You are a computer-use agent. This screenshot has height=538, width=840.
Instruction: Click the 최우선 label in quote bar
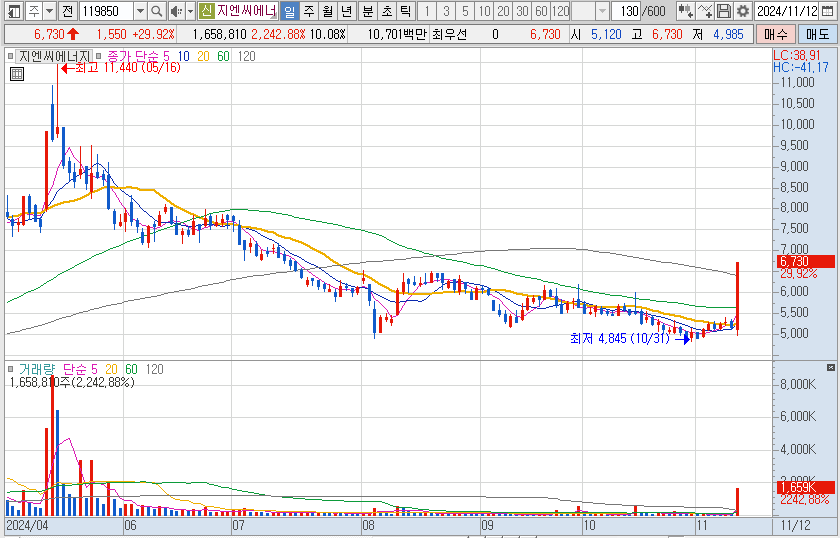click(x=449, y=35)
